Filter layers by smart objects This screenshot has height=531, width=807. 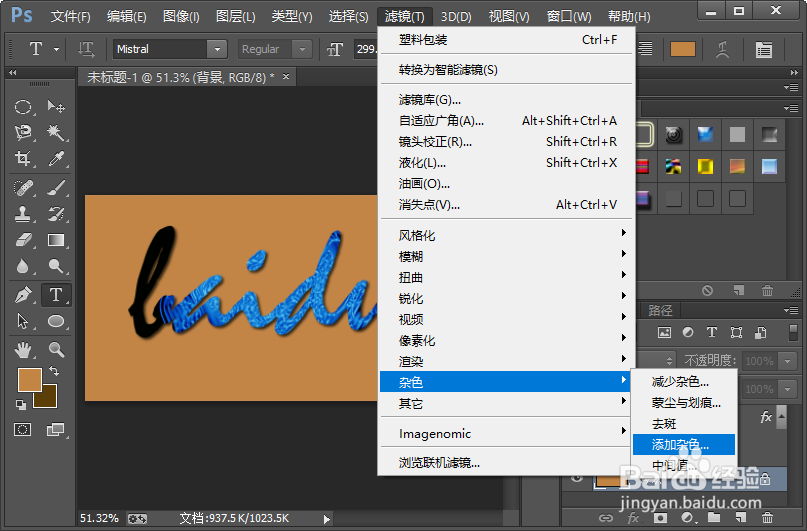click(761, 332)
